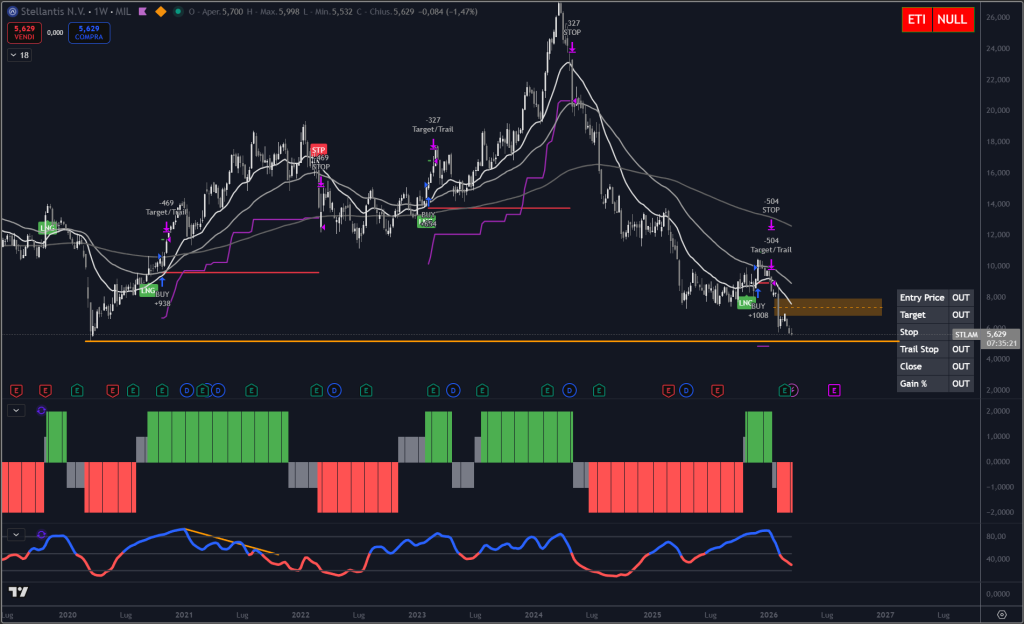Viewport: 1024px width, 624px height.
Task: Select the 1W timeframe in the chart title
Action: 99,12
